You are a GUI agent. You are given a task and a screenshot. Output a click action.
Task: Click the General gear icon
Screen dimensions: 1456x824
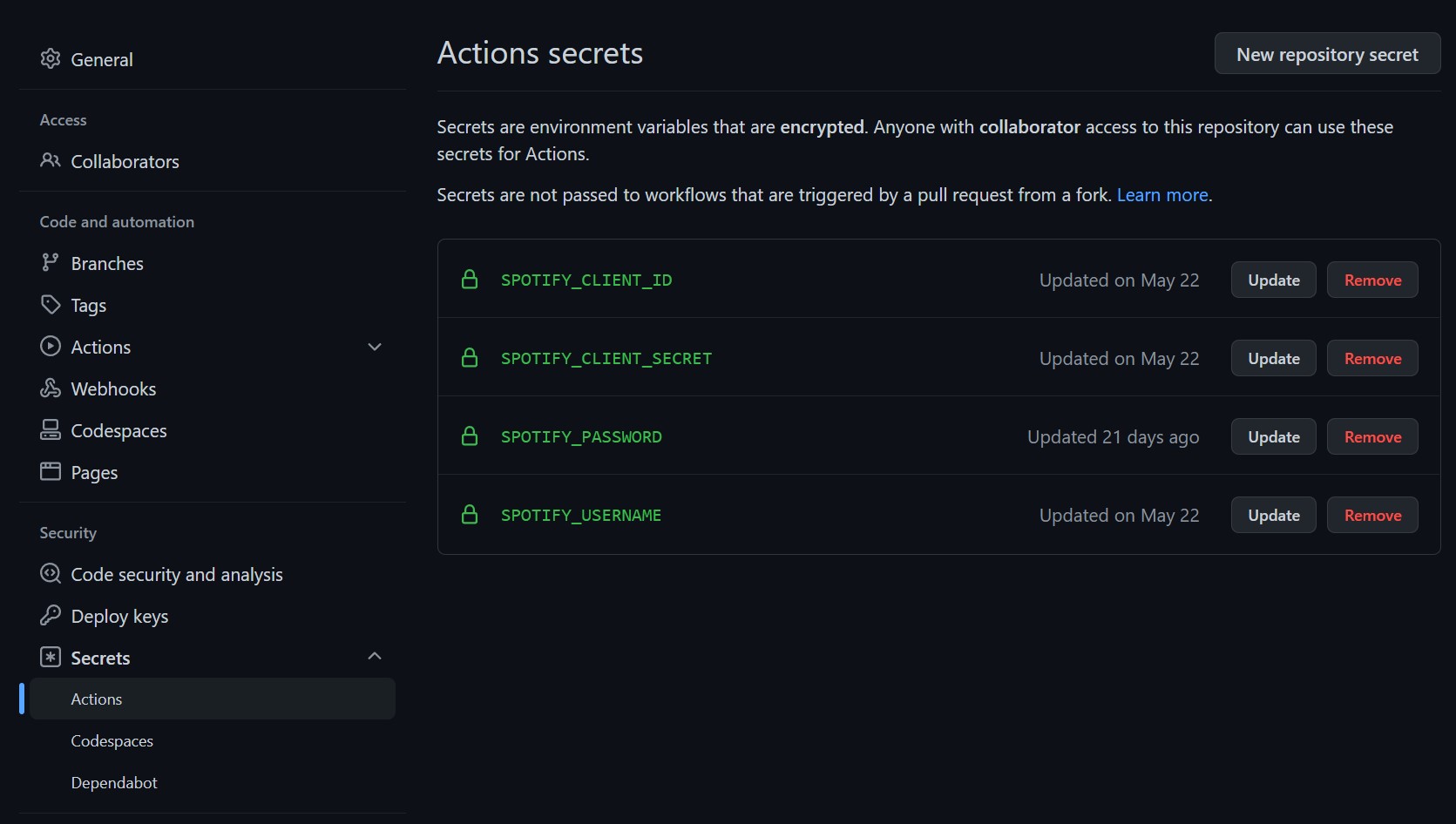click(x=51, y=59)
